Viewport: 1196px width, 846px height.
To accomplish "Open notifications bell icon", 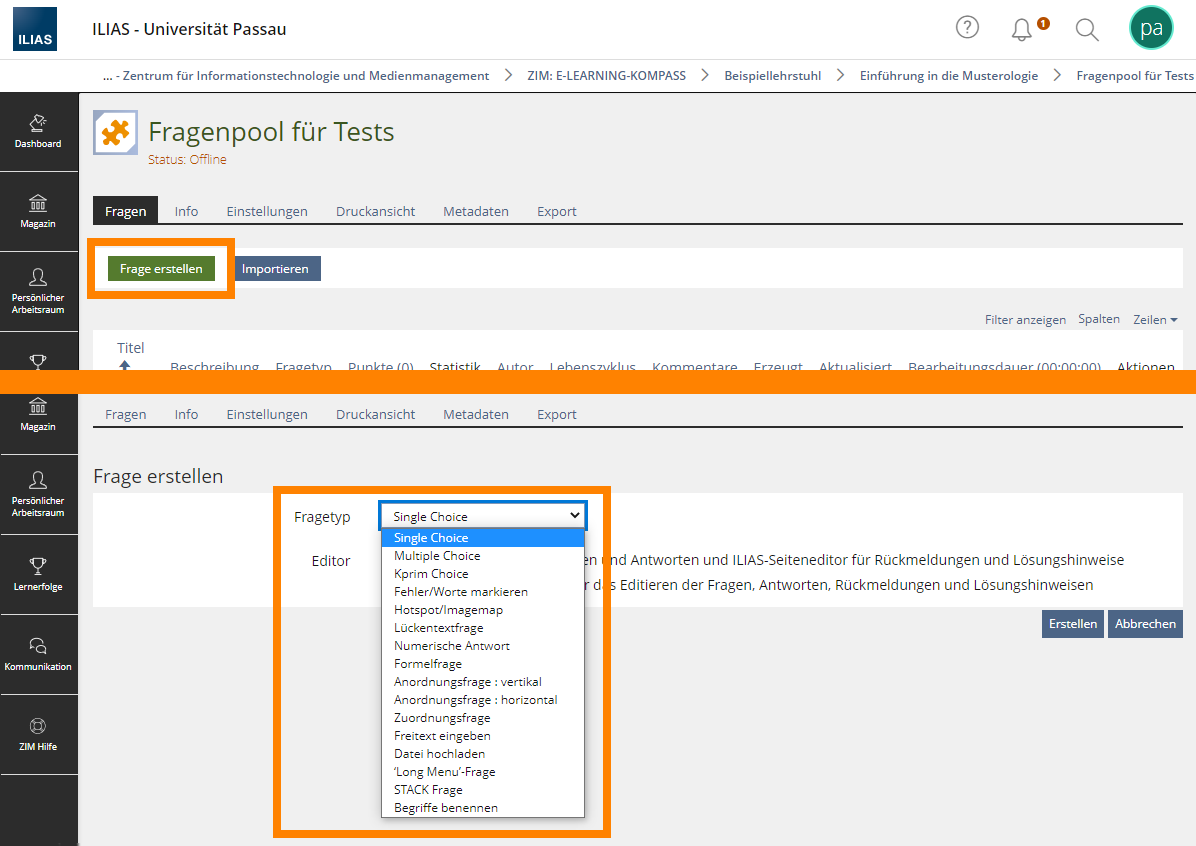I will [1021, 30].
